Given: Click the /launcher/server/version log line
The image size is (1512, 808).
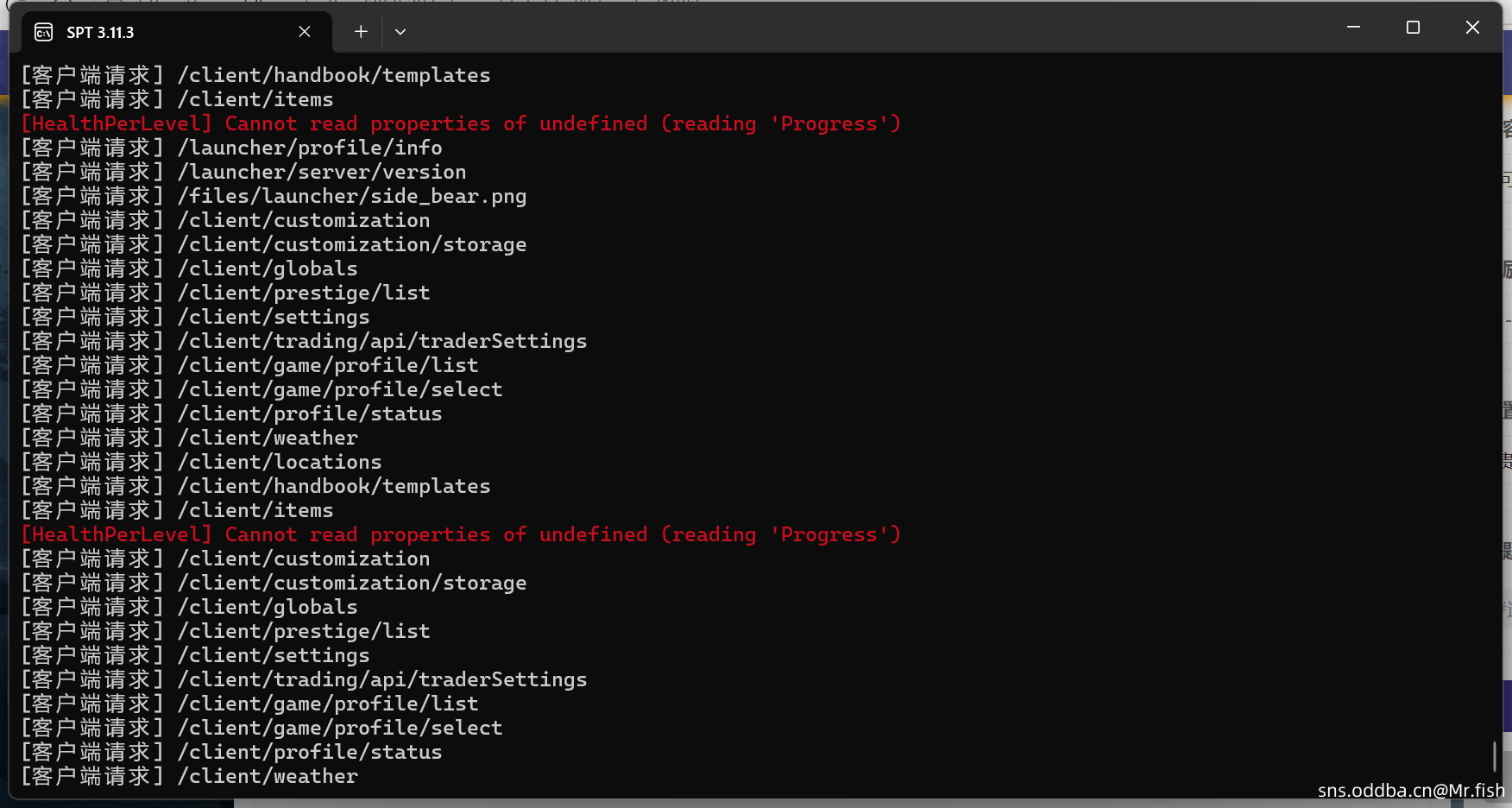Looking at the screenshot, I should tap(243, 172).
